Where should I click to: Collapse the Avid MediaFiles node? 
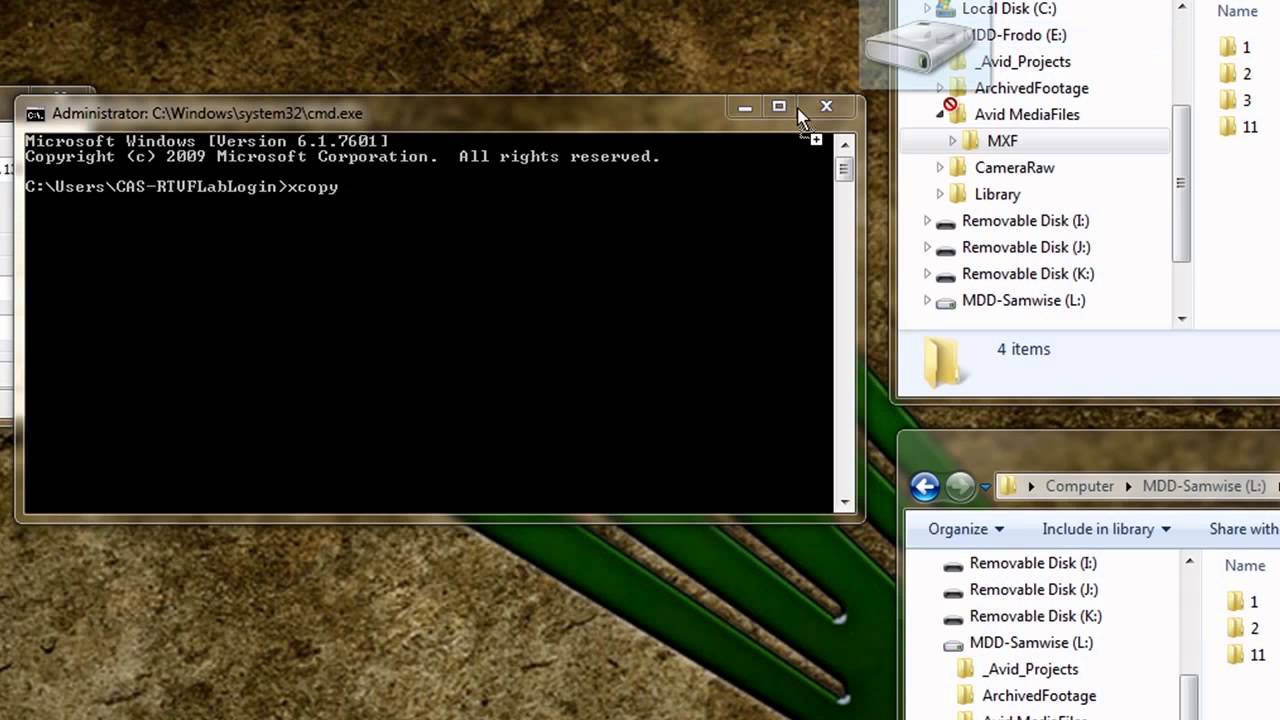pyautogui.click(x=940, y=115)
